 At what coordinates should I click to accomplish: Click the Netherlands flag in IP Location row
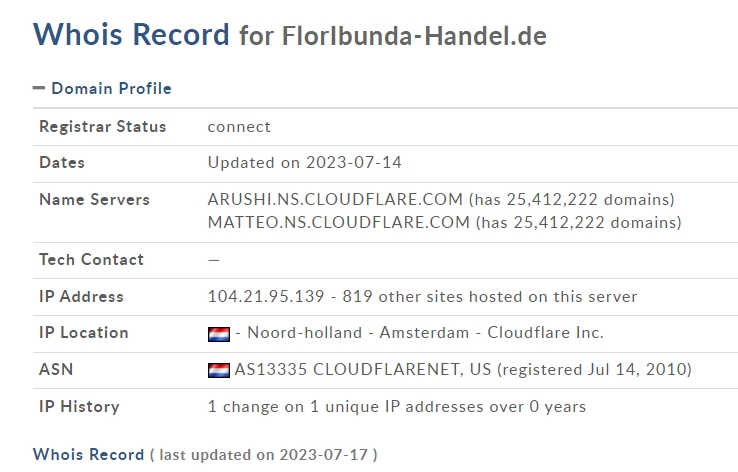[x=219, y=334]
